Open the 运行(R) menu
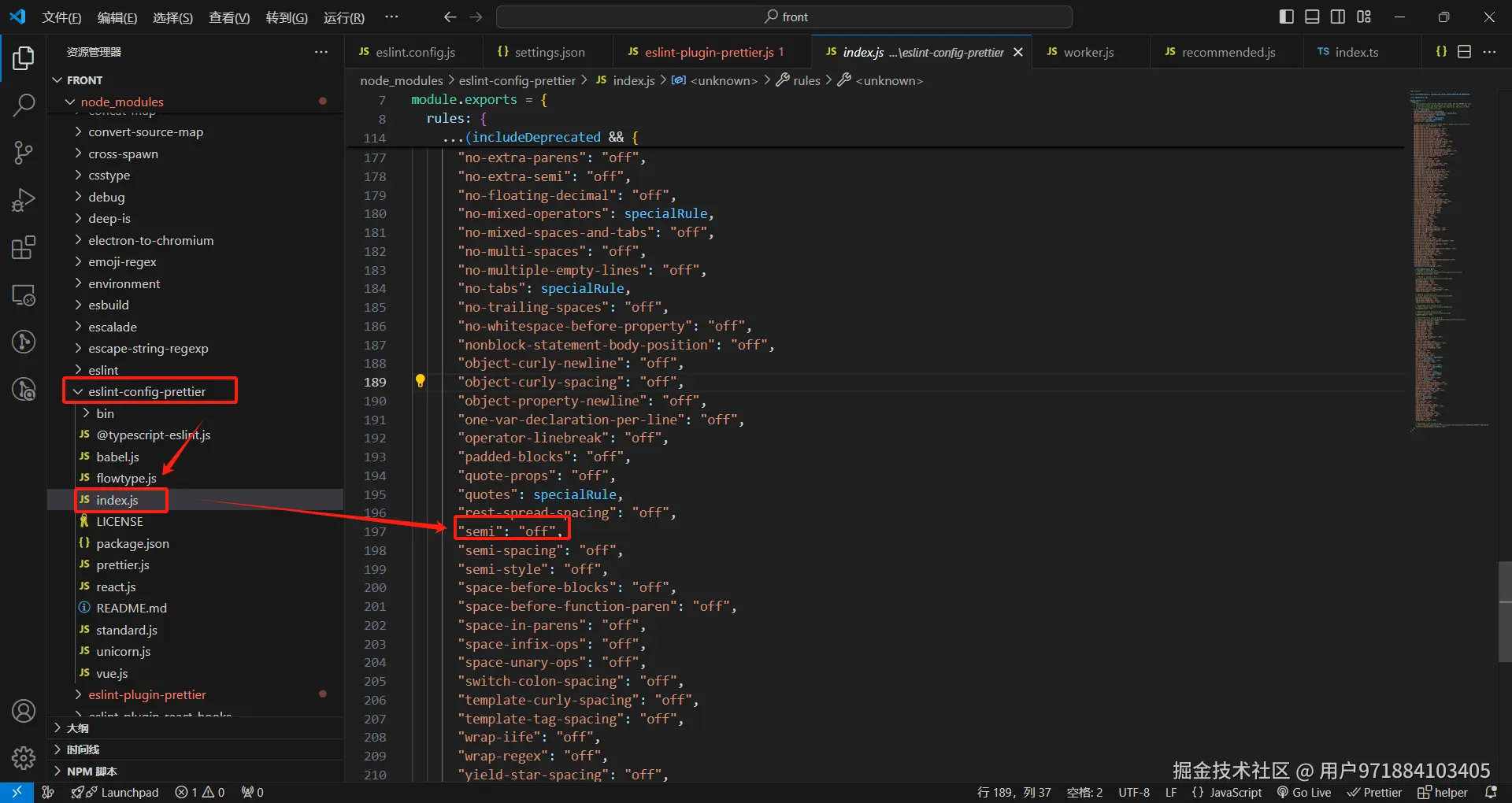This screenshot has width=1512, height=803. coord(344,17)
